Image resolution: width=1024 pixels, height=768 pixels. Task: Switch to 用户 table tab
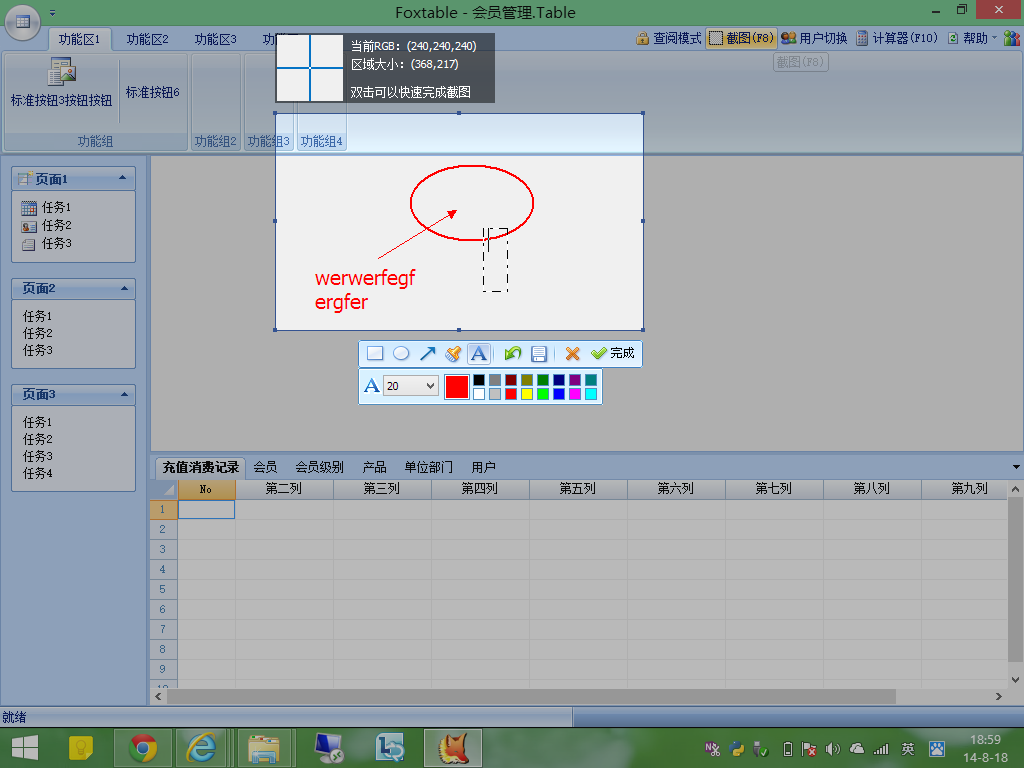tap(483, 467)
